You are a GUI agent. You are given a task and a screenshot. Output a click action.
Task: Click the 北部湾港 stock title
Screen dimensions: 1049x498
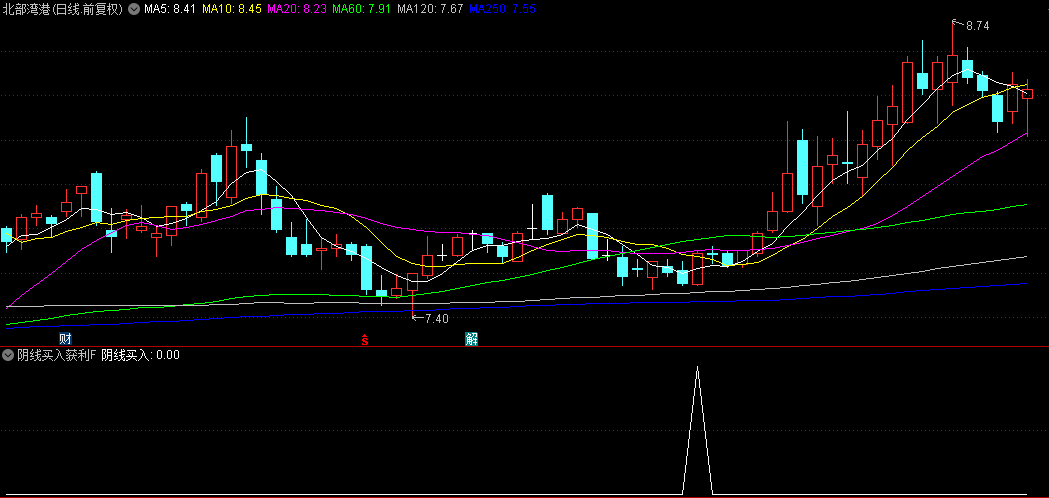click(x=25, y=9)
